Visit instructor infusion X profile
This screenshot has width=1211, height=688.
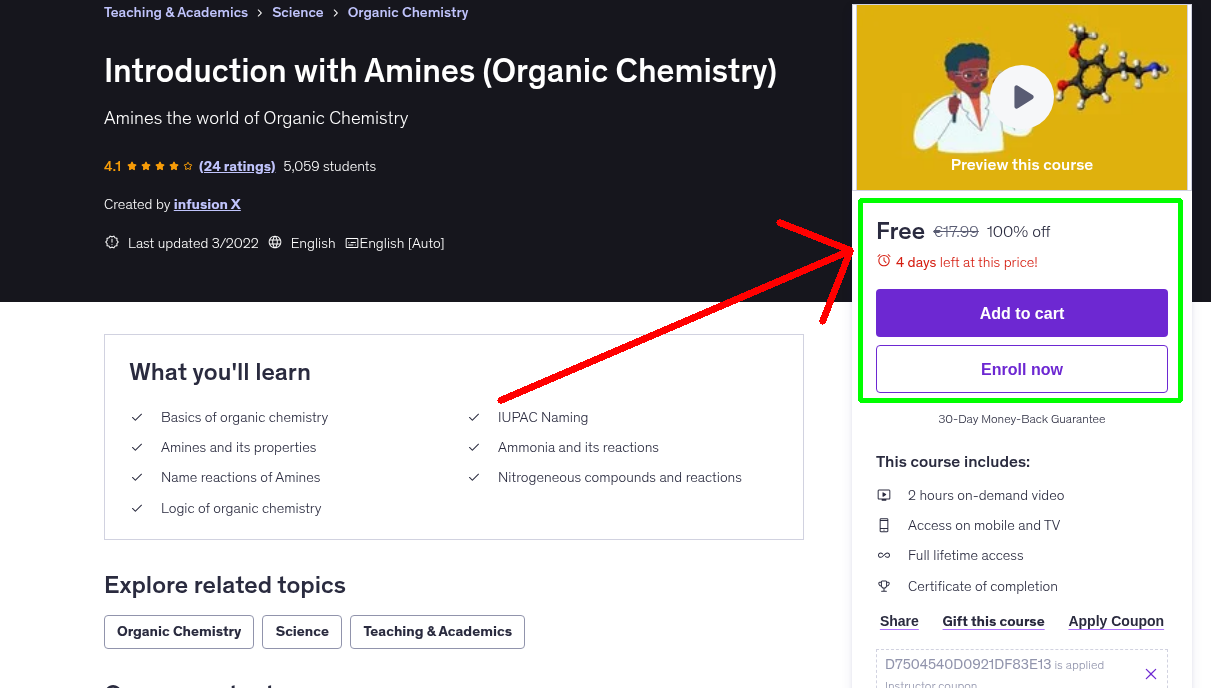tap(207, 204)
